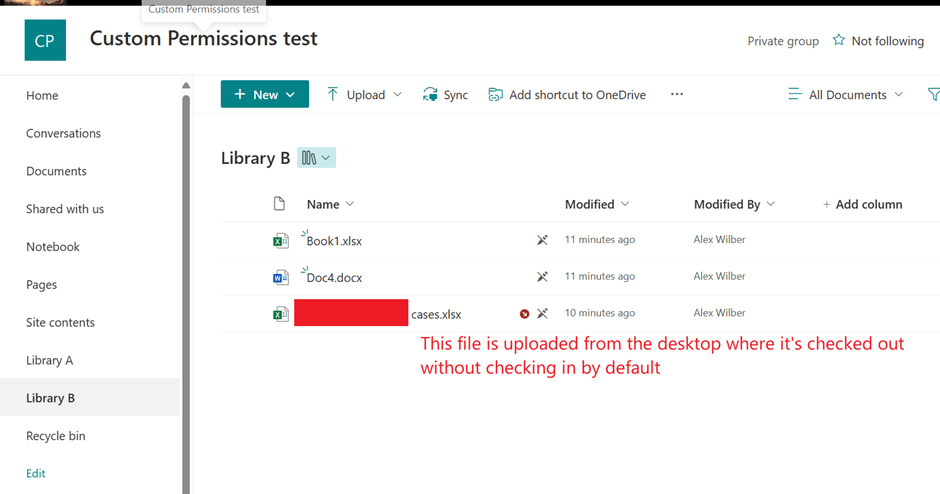Open Shared with us in navigation
Image resolution: width=940 pixels, height=494 pixels.
pos(65,209)
